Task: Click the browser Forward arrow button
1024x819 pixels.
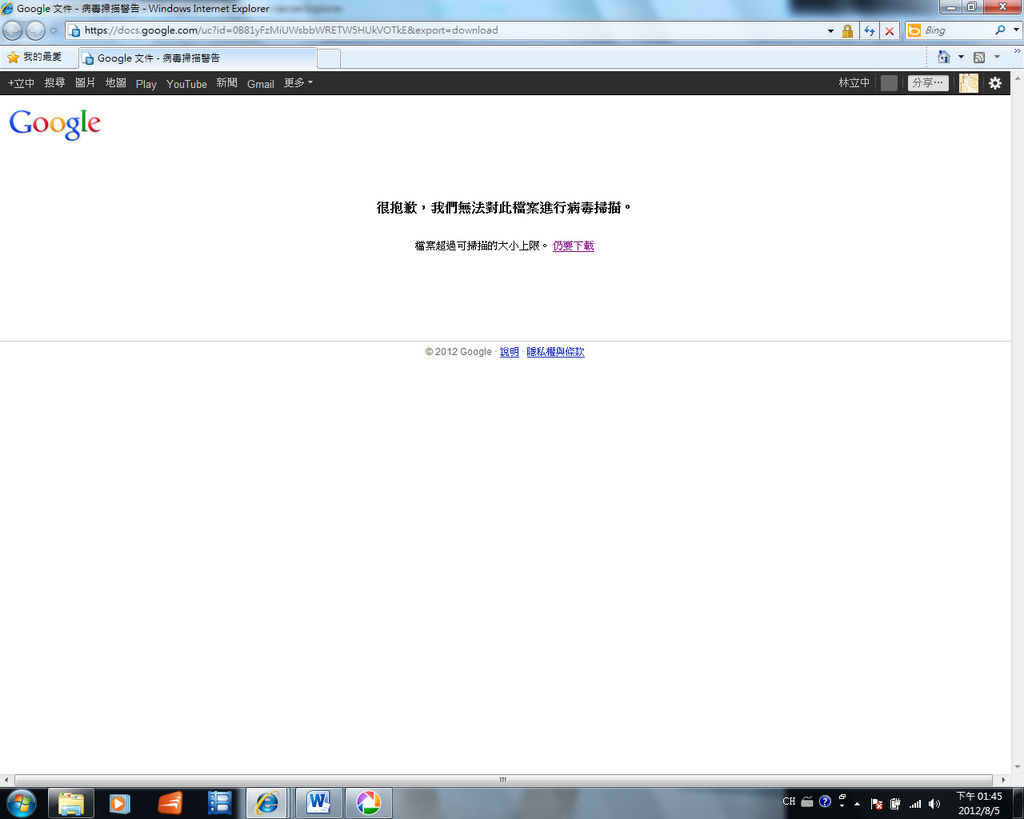Action: (35, 30)
